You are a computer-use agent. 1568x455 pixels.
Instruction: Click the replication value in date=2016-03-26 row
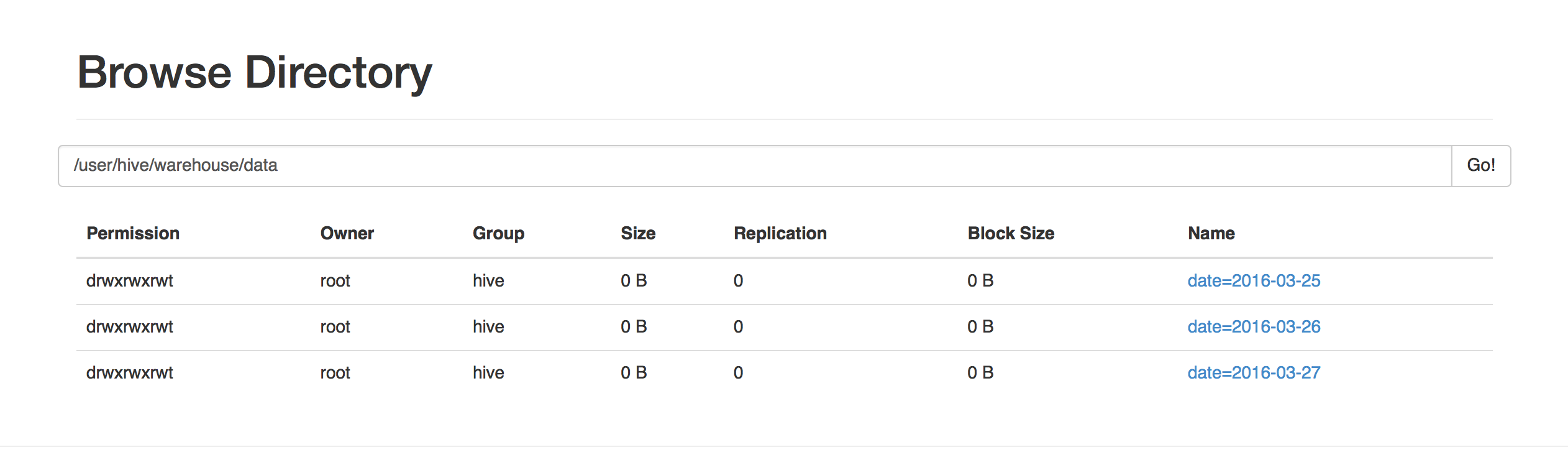[738, 327]
